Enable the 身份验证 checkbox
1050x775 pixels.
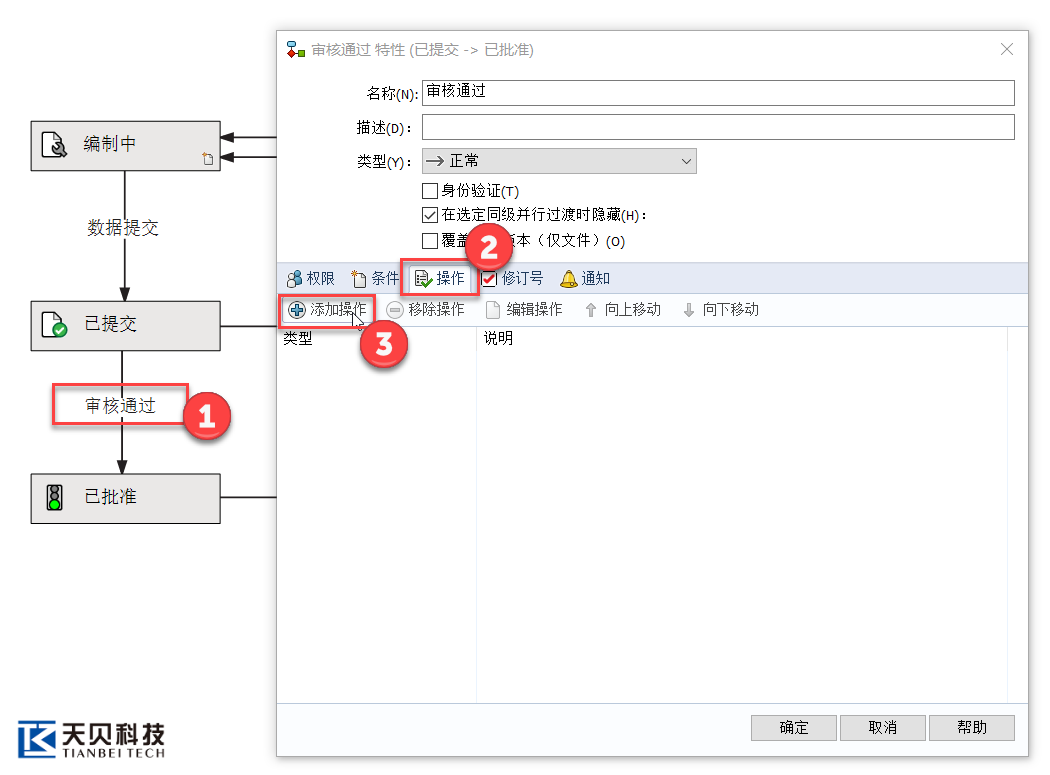tap(430, 191)
